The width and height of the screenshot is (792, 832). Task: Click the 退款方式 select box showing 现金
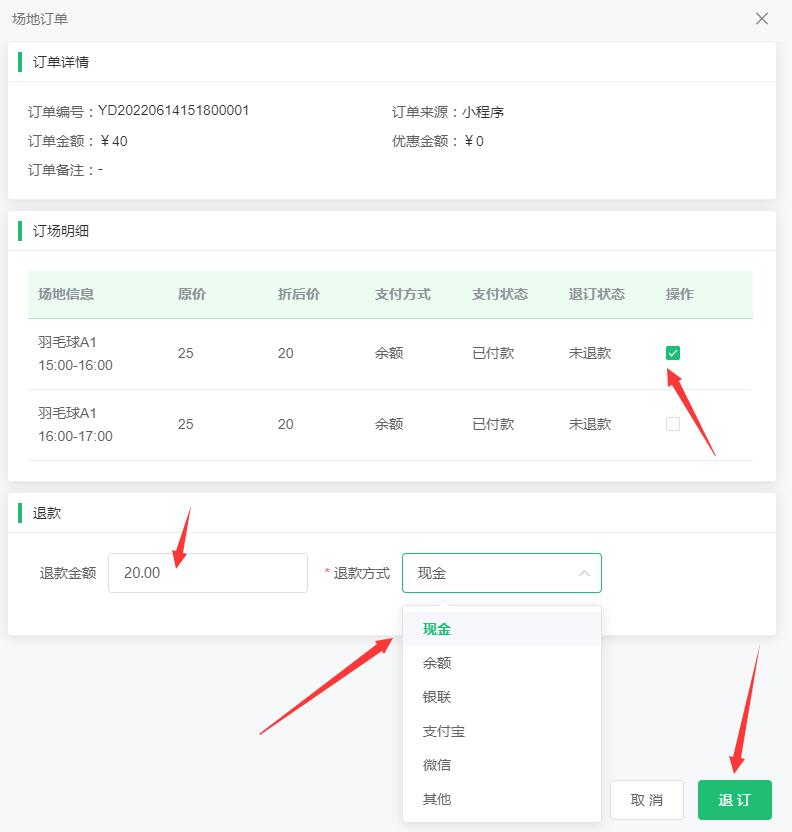(490, 573)
